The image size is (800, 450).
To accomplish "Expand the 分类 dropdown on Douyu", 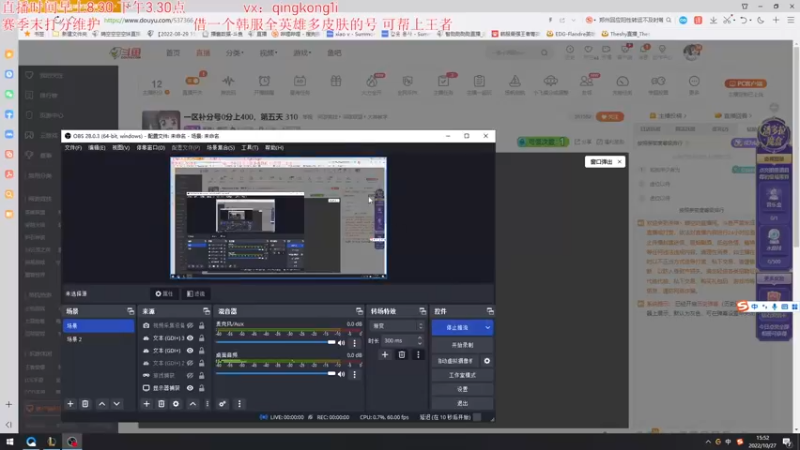I will pyautogui.click(x=235, y=53).
